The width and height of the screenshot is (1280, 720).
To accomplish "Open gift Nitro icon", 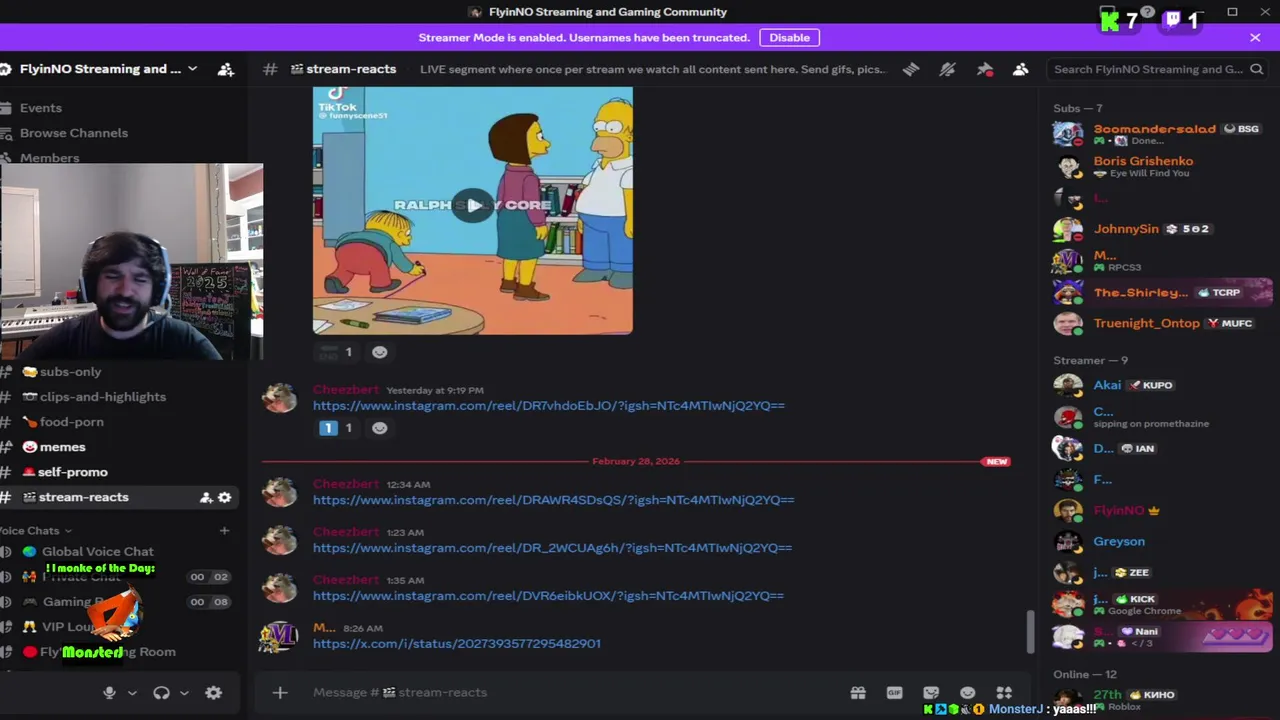I will [x=858, y=692].
